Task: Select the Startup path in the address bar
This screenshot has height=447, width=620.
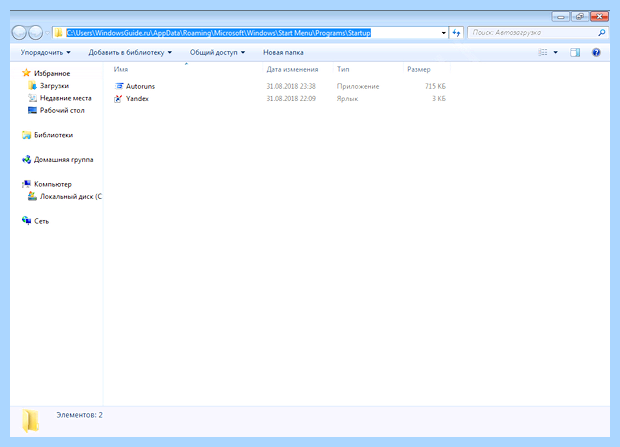Action: 218,33
